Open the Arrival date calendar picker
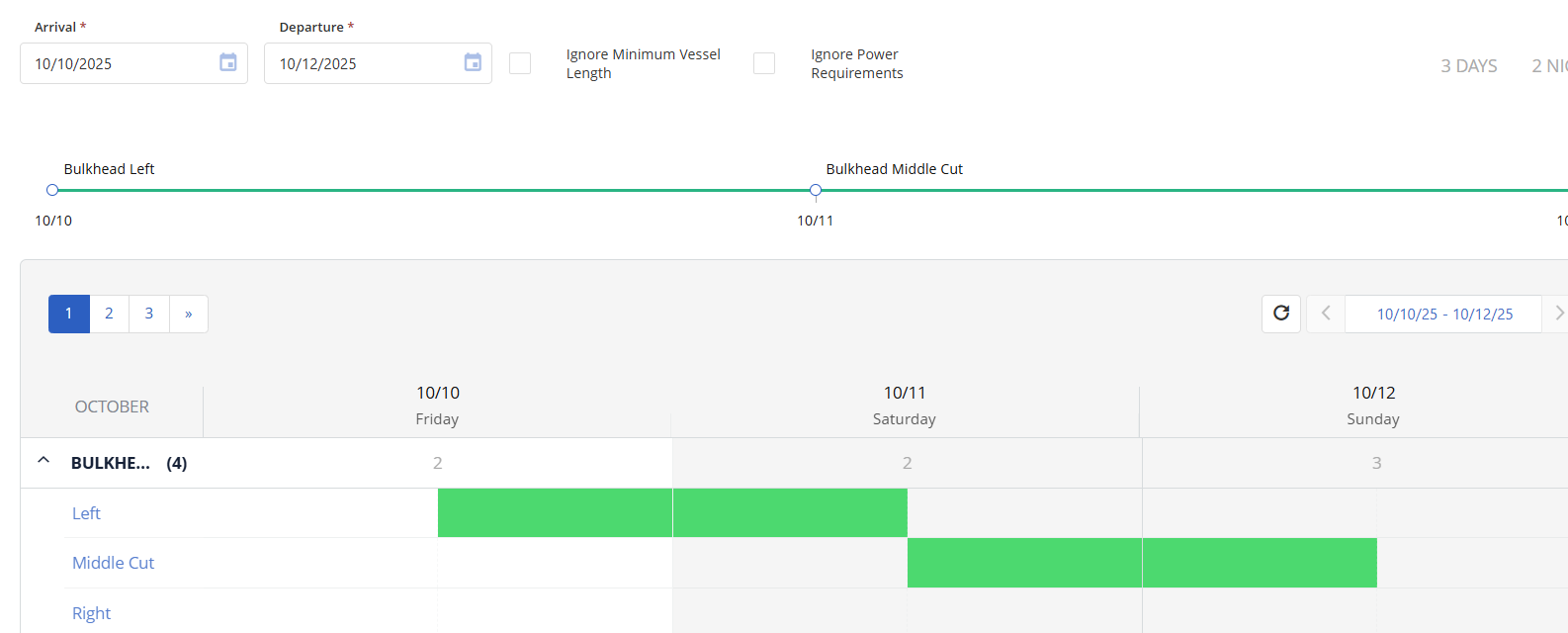Screen dimensions: 1568x633 coord(227,63)
